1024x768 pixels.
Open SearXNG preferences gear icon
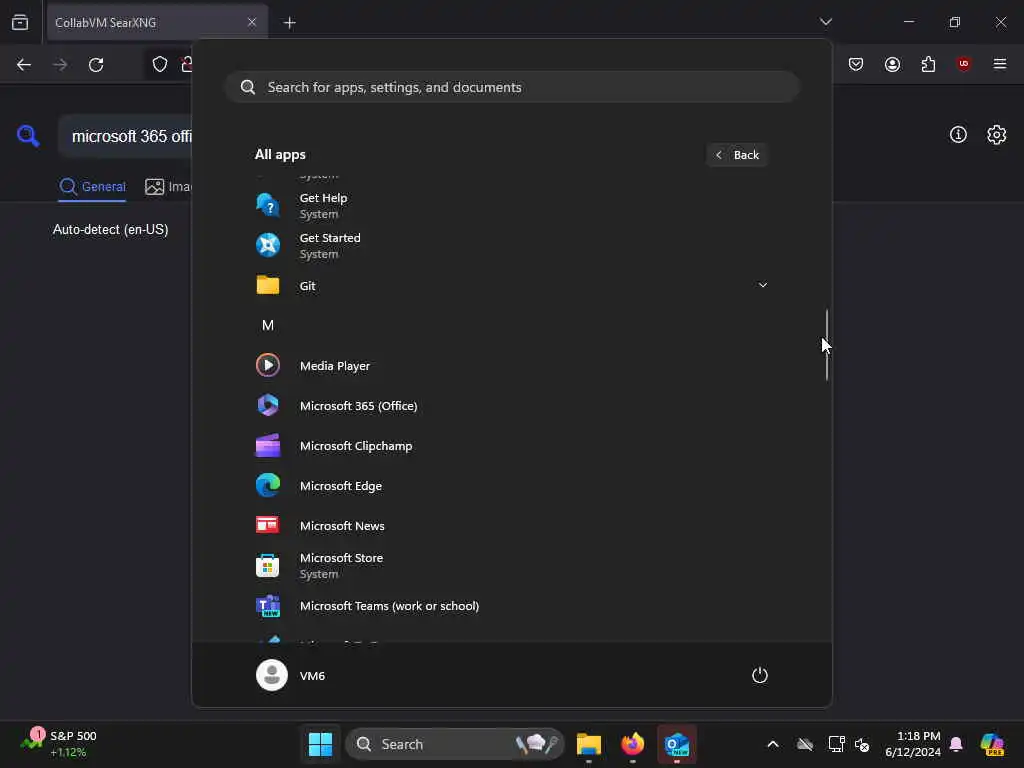997,135
